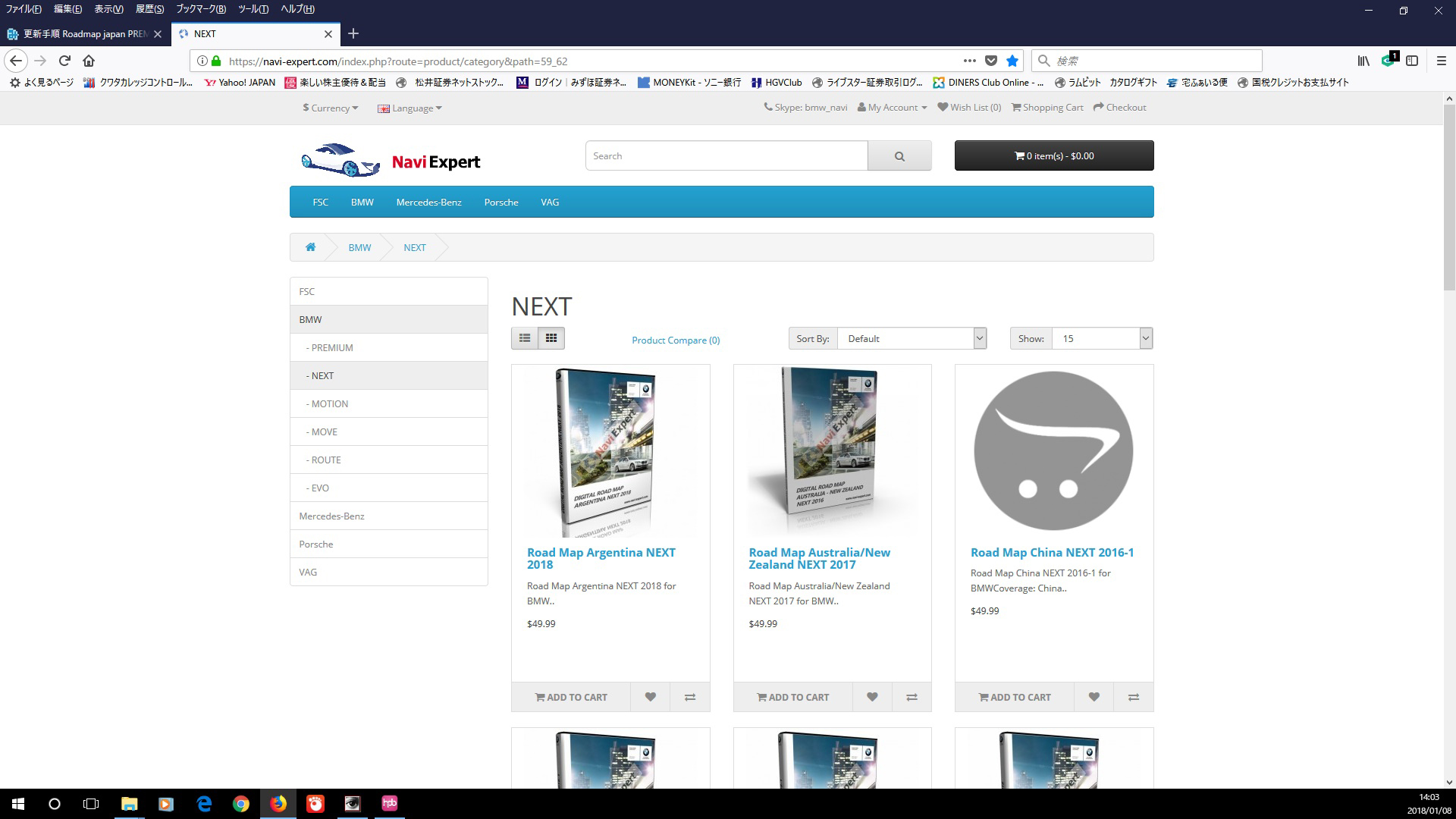Open the My Account dropdown

892,108
